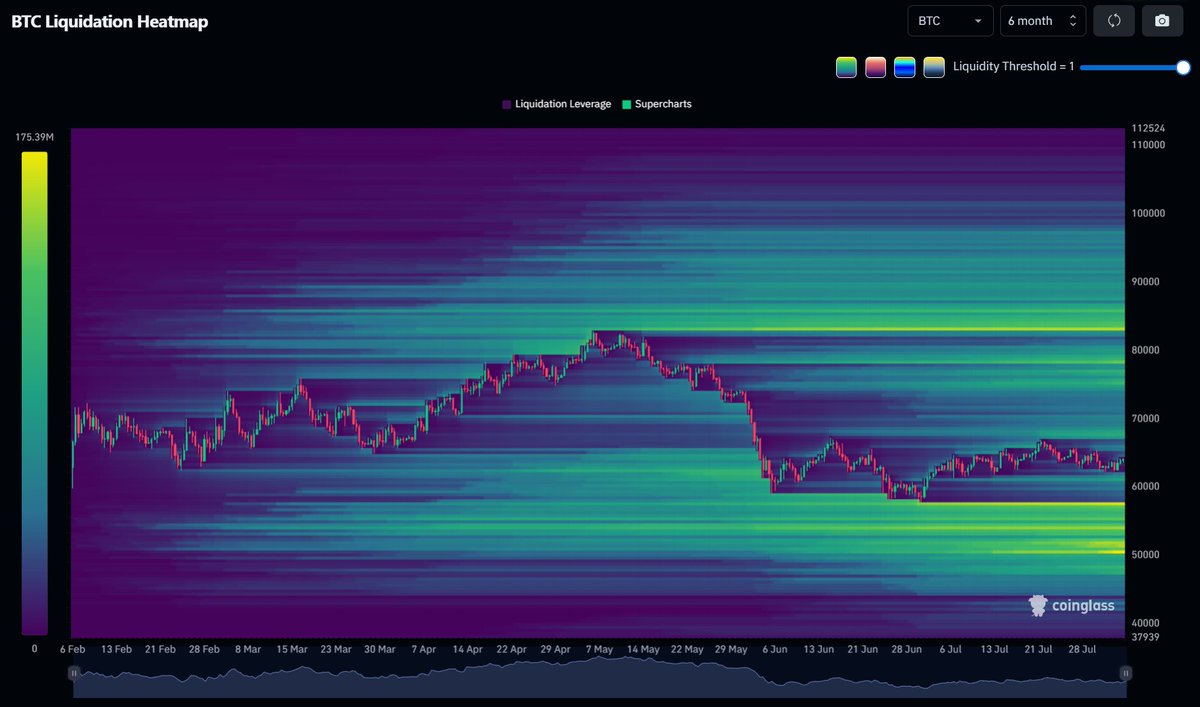Image resolution: width=1200 pixels, height=707 pixels.
Task: Click the 7 Apr date axis label
Action: pyautogui.click(x=423, y=649)
